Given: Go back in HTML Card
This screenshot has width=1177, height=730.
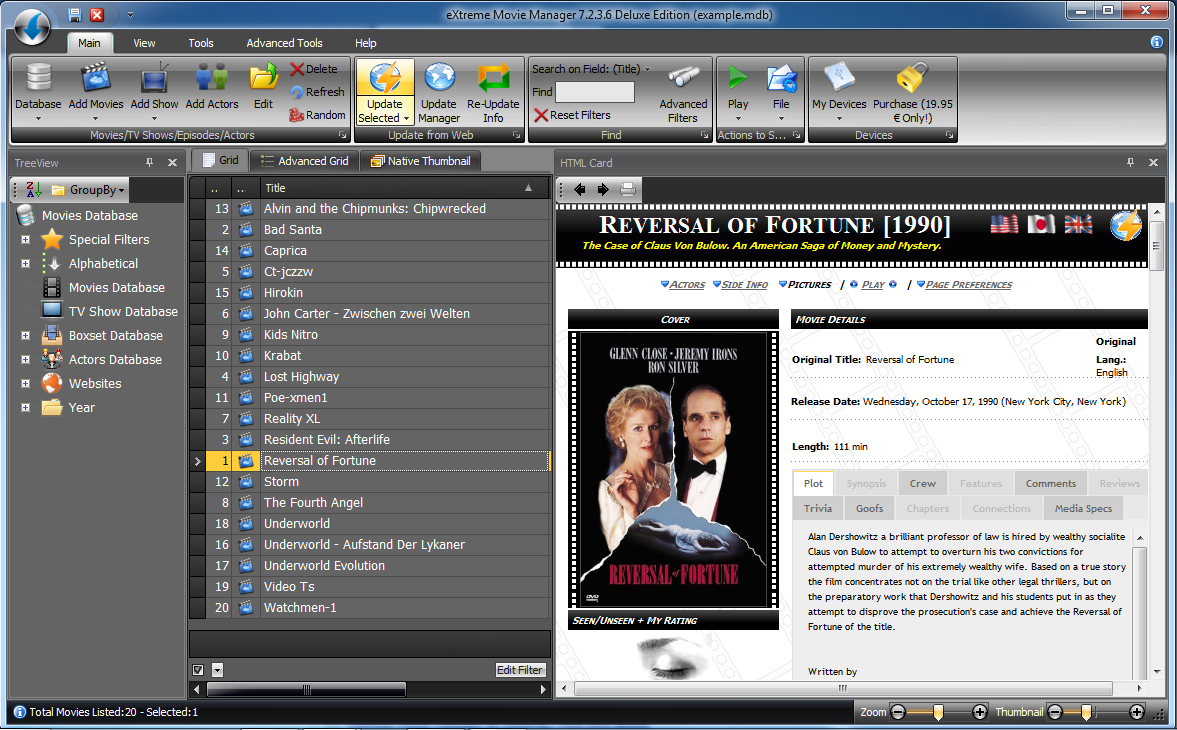Looking at the screenshot, I should click(579, 189).
